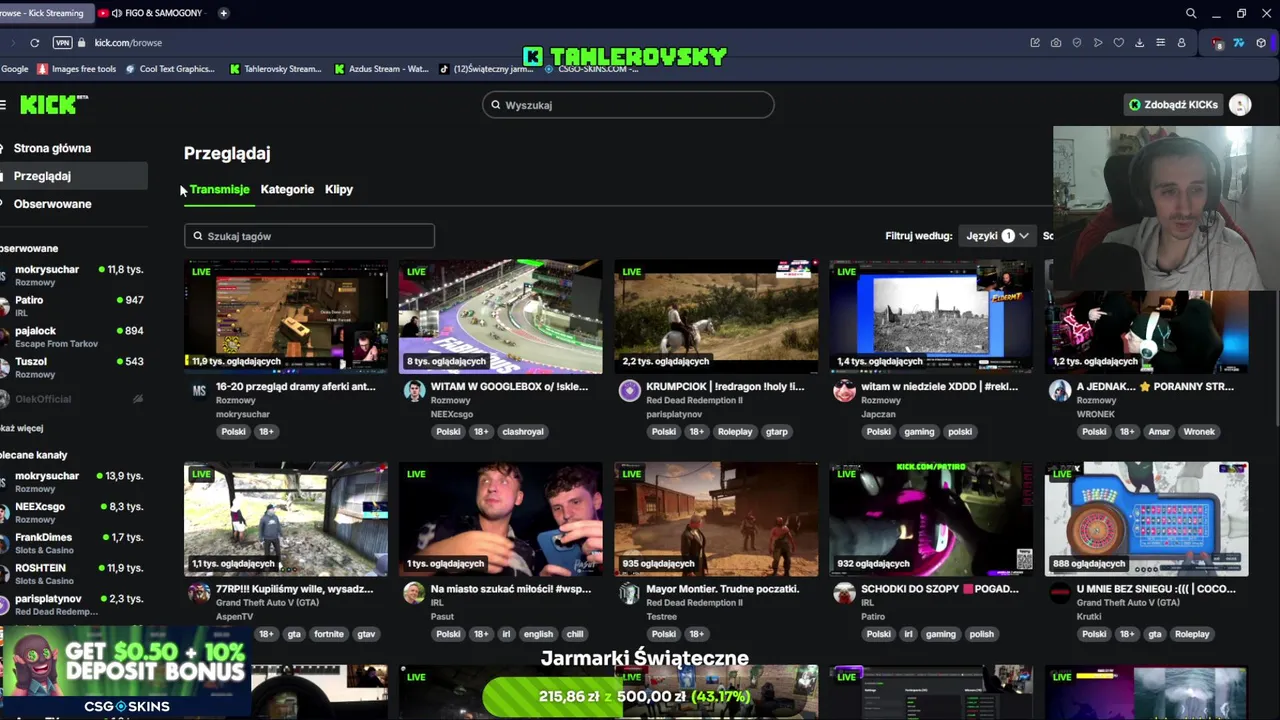The width and height of the screenshot is (1280, 720).
Task: Open the TikTok Świąteczny jarmark bookmark
Action: [486, 69]
